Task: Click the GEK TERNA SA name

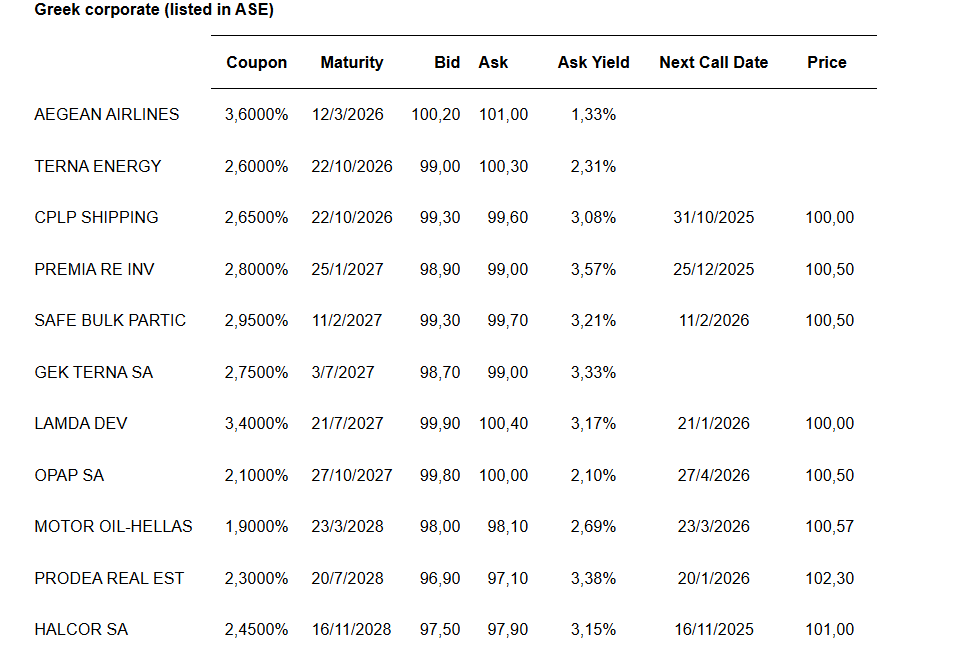Action: pos(94,372)
